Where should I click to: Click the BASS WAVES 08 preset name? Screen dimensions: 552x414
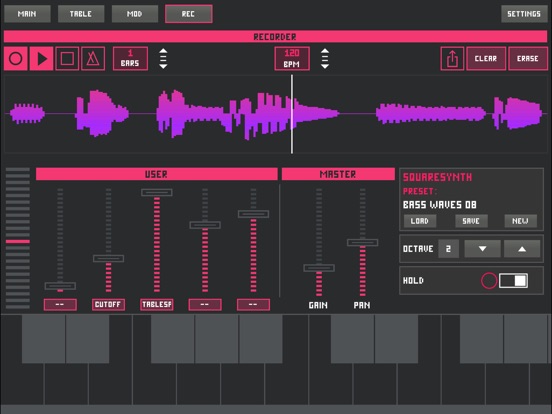pyautogui.click(x=440, y=205)
